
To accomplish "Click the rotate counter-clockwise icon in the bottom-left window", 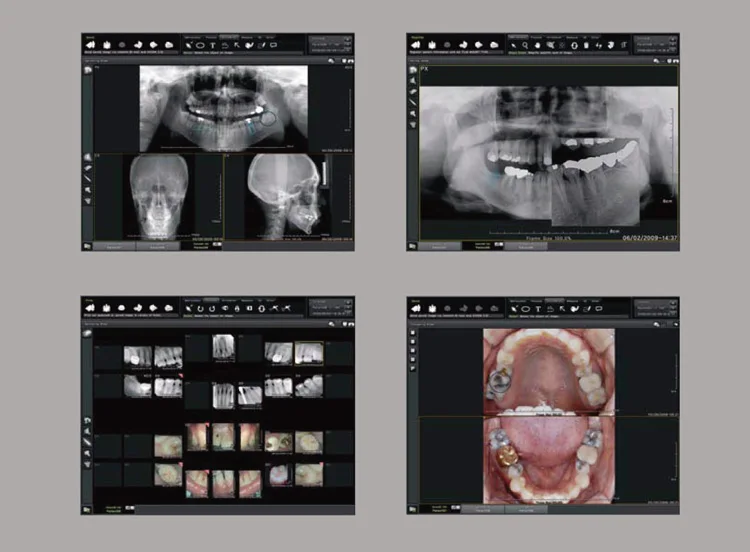I will click(x=200, y=309).
